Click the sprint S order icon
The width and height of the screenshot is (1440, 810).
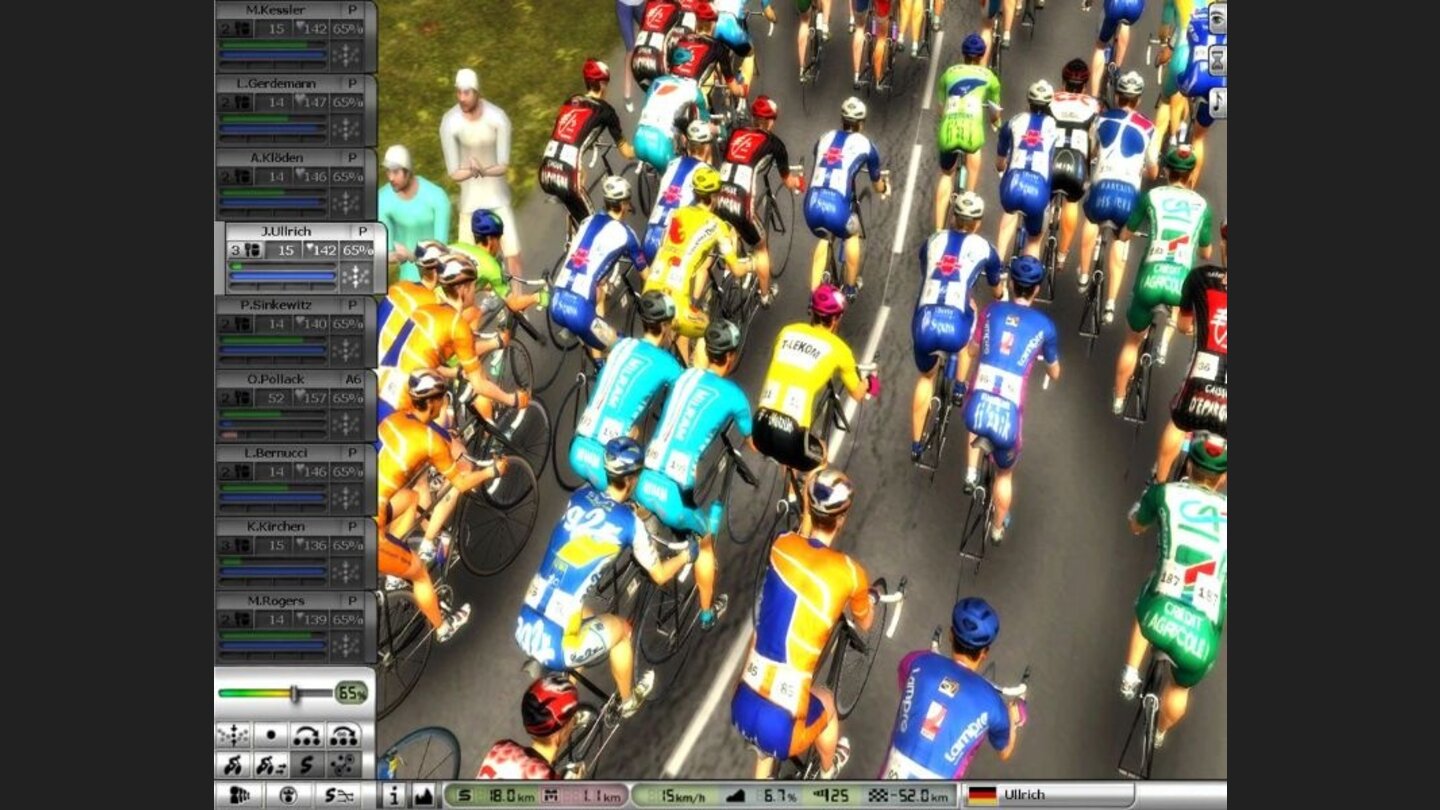[x=307, y=765]
